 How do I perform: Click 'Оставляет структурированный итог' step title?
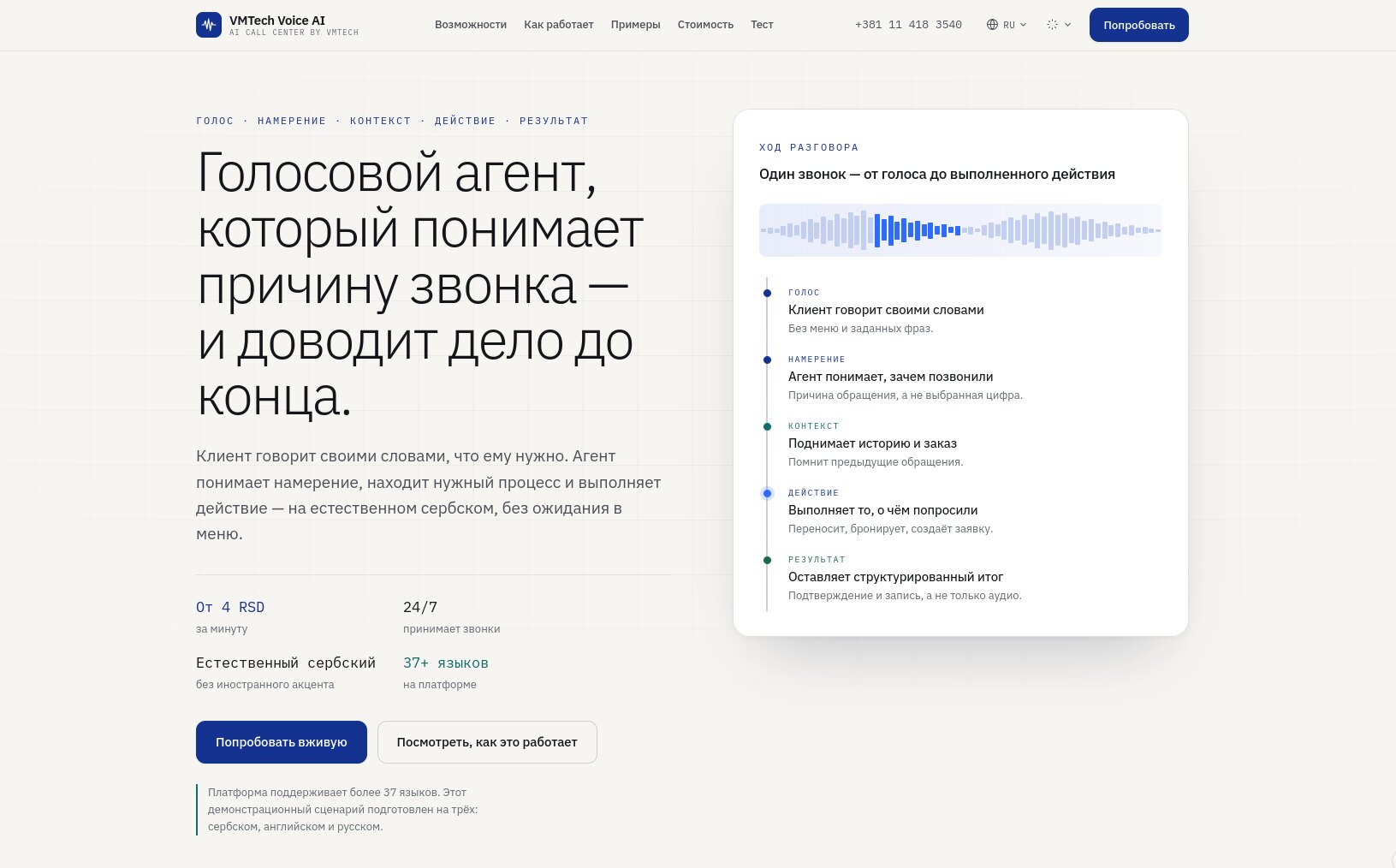click(895, 577)
